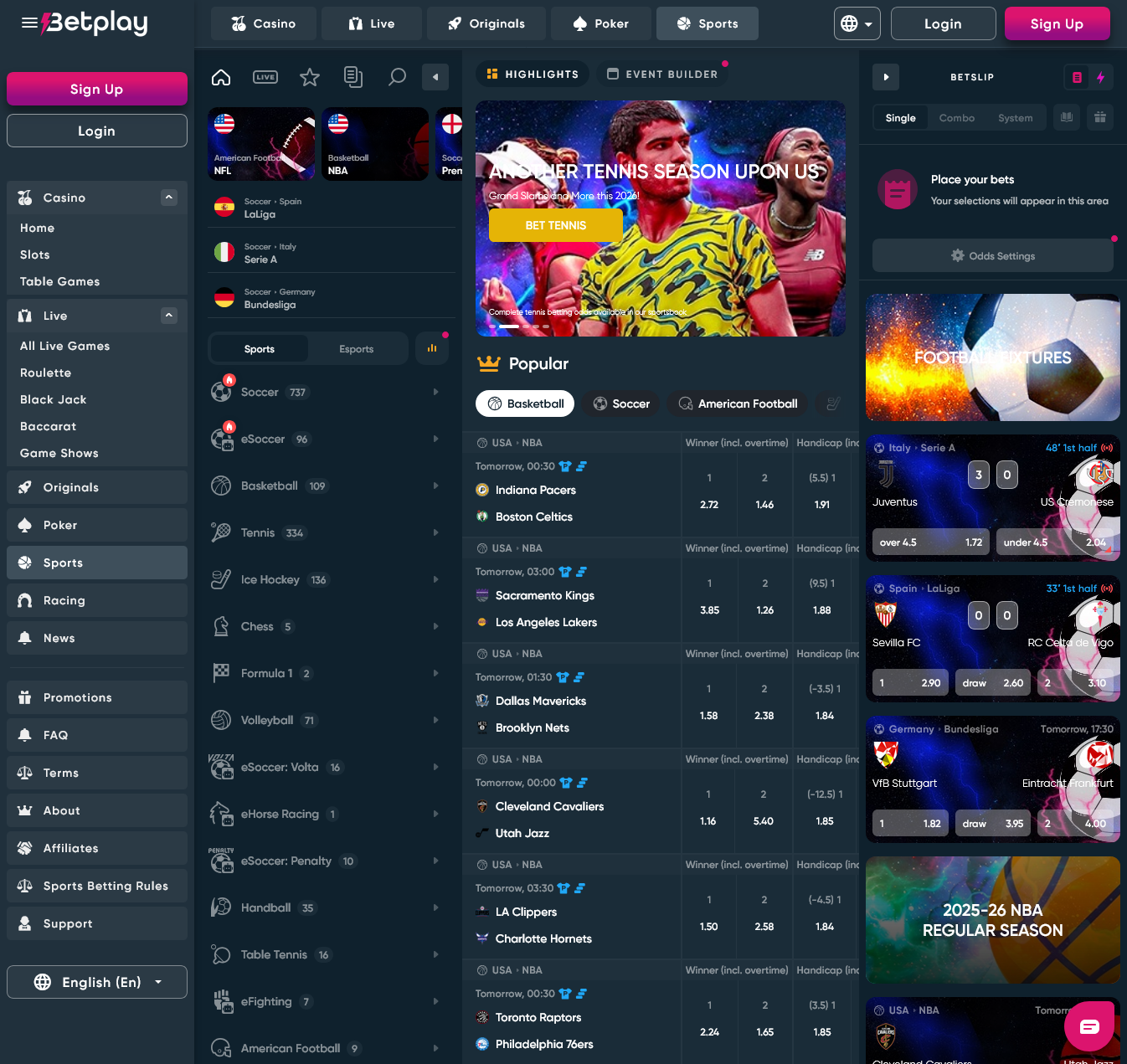Open the 2025-26 NBA Regular Season banner

pos(993,920)
